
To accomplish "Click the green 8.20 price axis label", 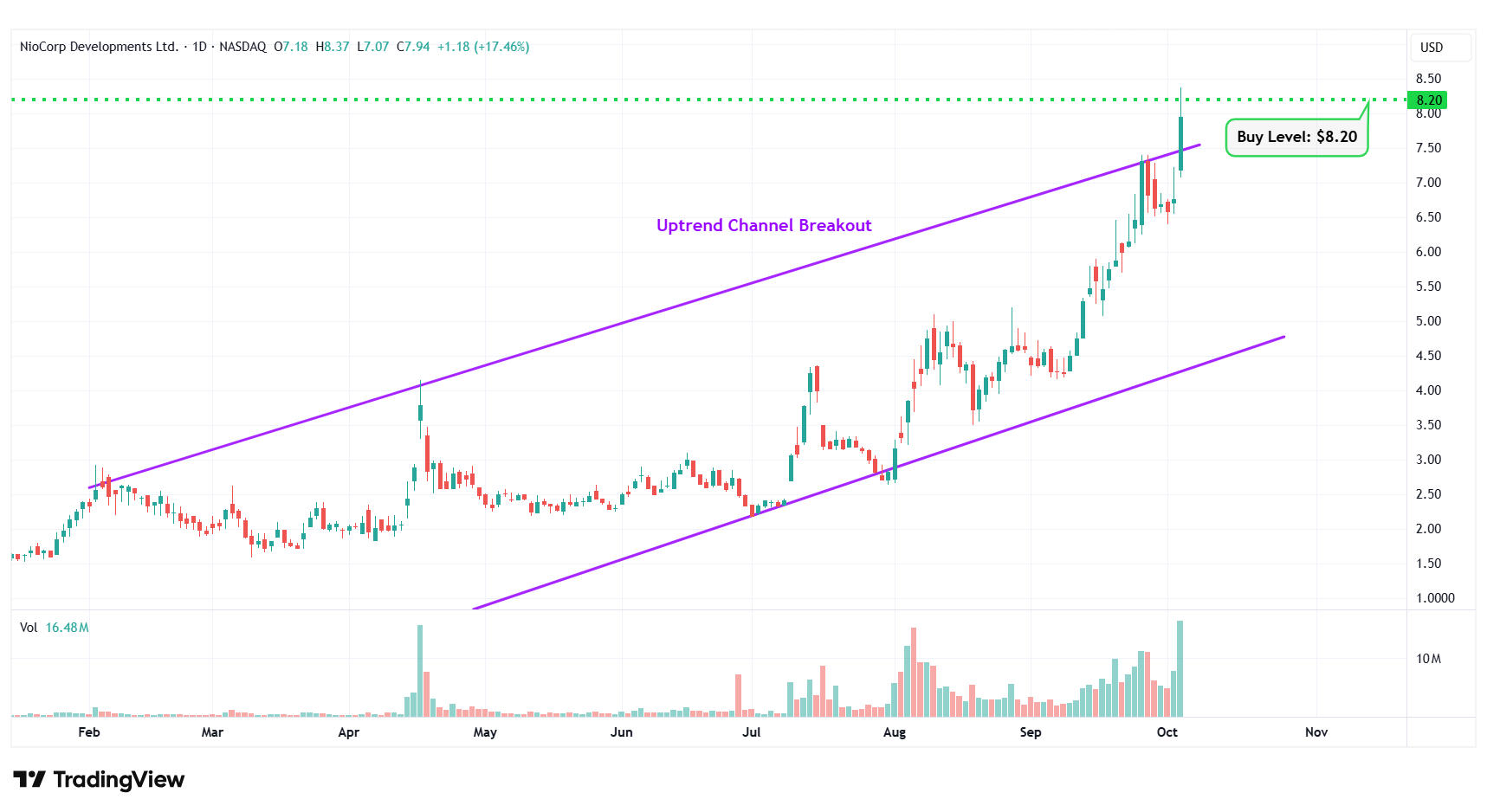I will coord(1429,100).
